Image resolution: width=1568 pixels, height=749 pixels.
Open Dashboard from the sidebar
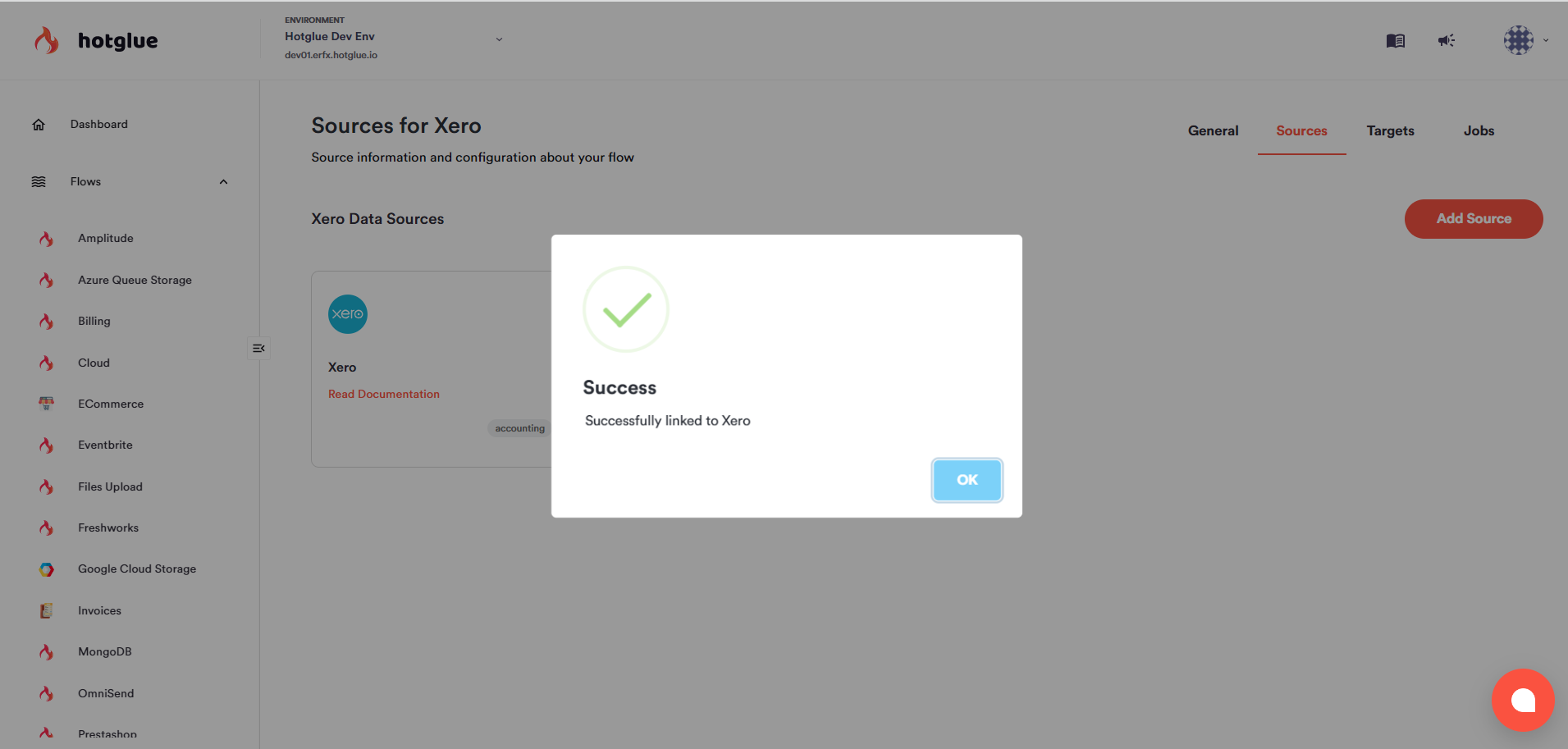tap(98, 125)
